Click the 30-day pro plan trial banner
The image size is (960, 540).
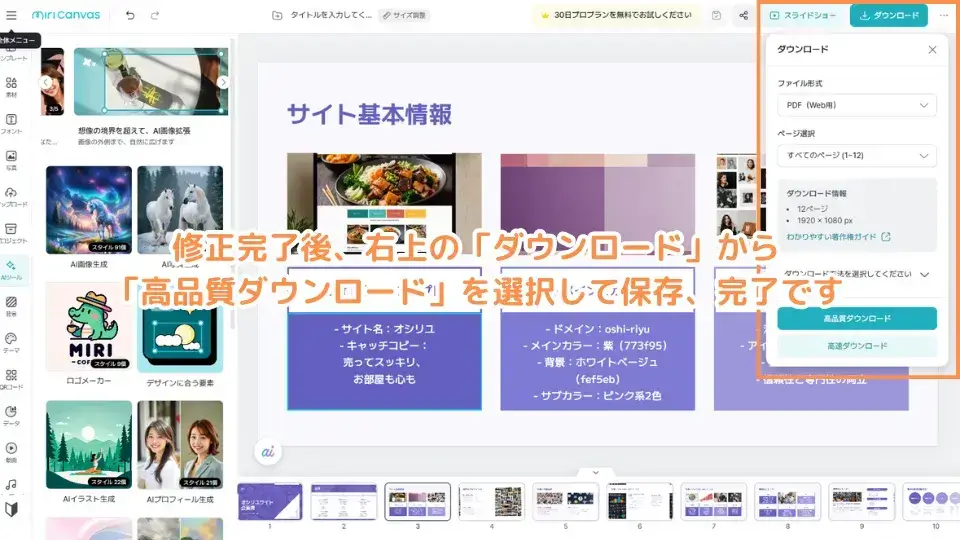(615, 15)
